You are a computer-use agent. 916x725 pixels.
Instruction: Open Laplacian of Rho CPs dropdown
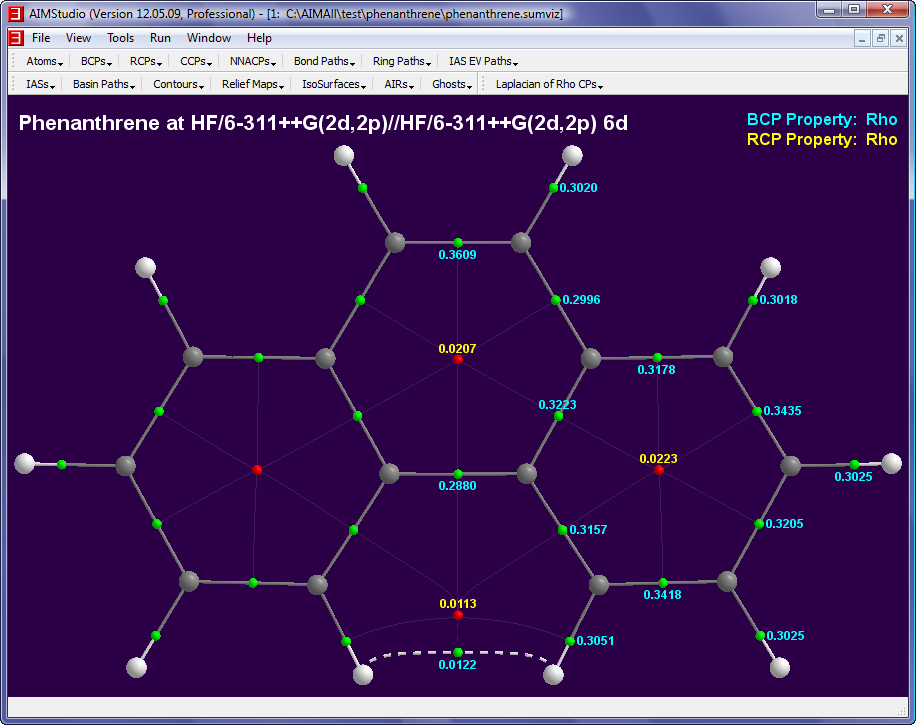(549, 84)
